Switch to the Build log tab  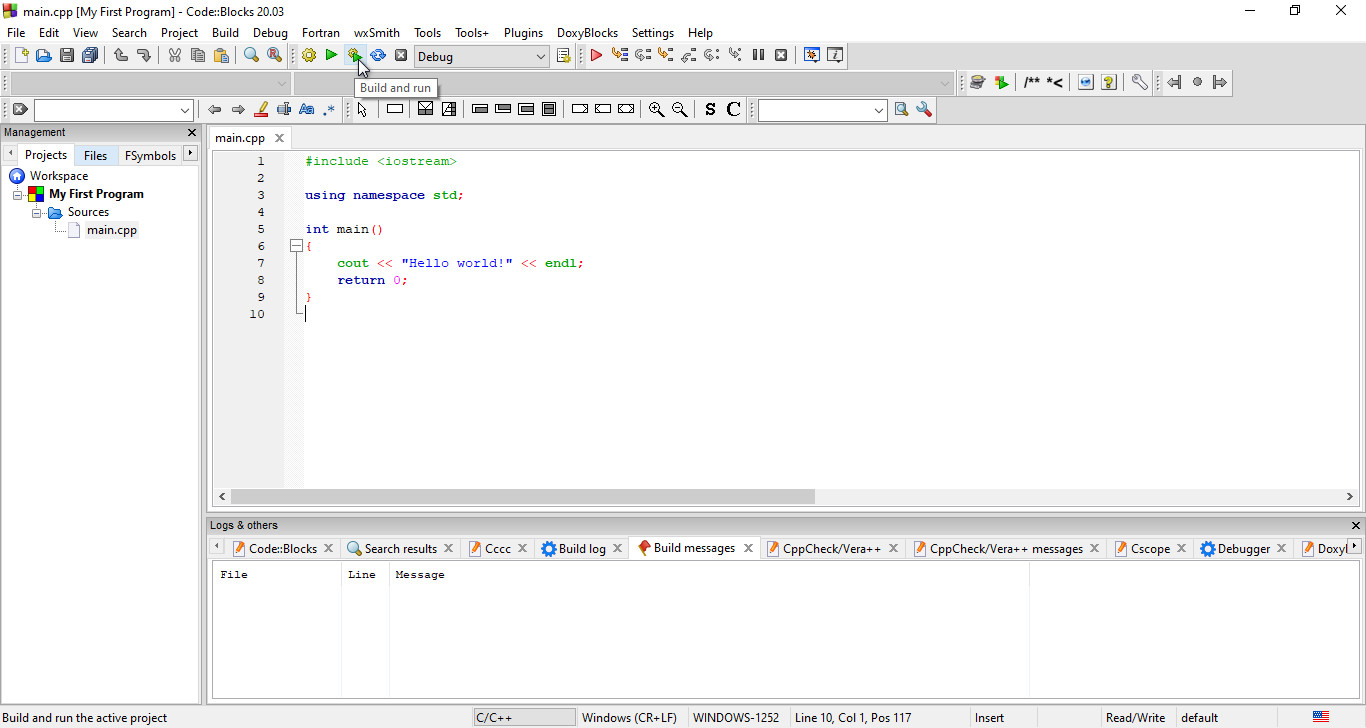point(581,547)
